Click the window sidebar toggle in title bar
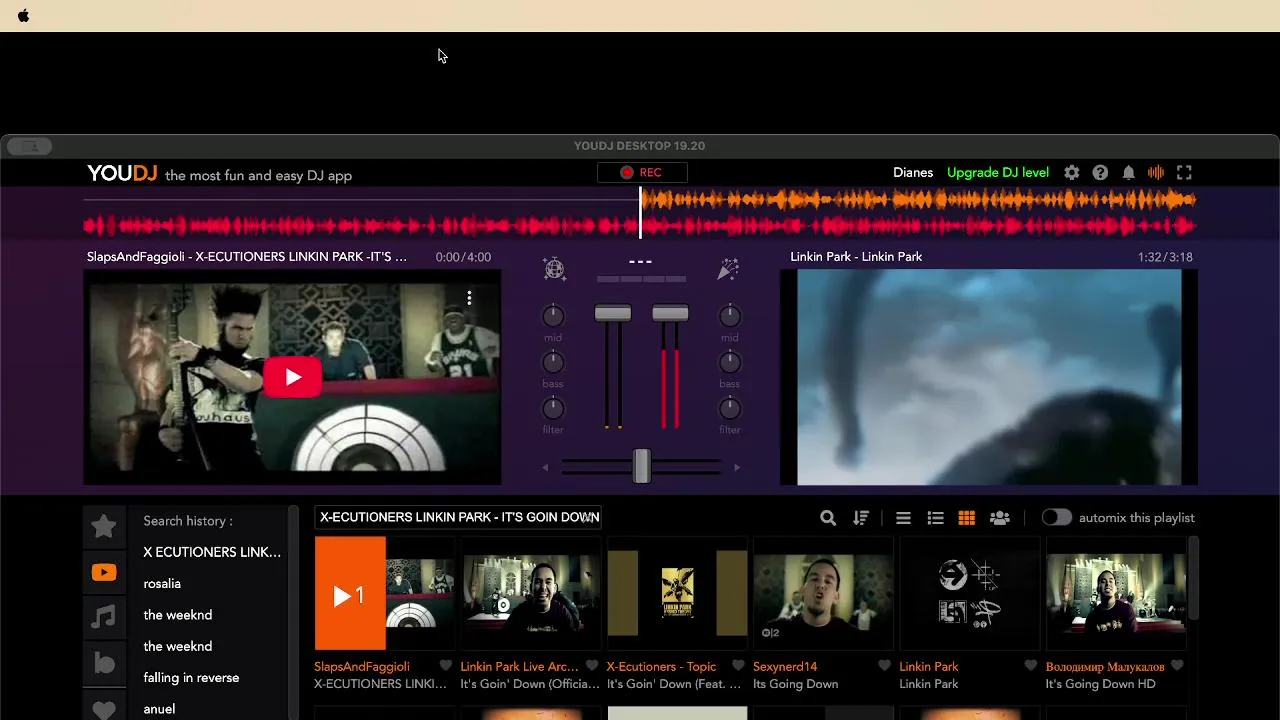Screen dimensions: 1280x720 coord(30,146)
